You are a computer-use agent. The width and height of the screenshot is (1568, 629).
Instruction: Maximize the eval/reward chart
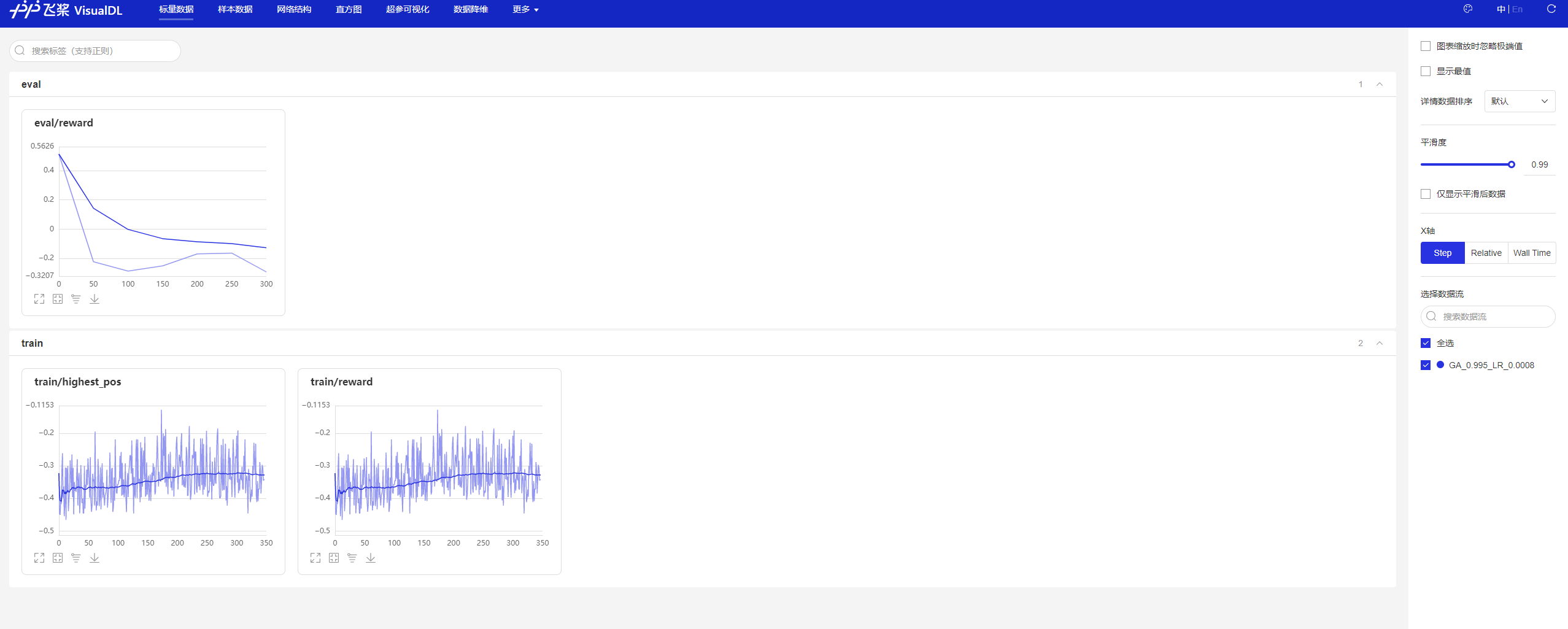point(39,299)
